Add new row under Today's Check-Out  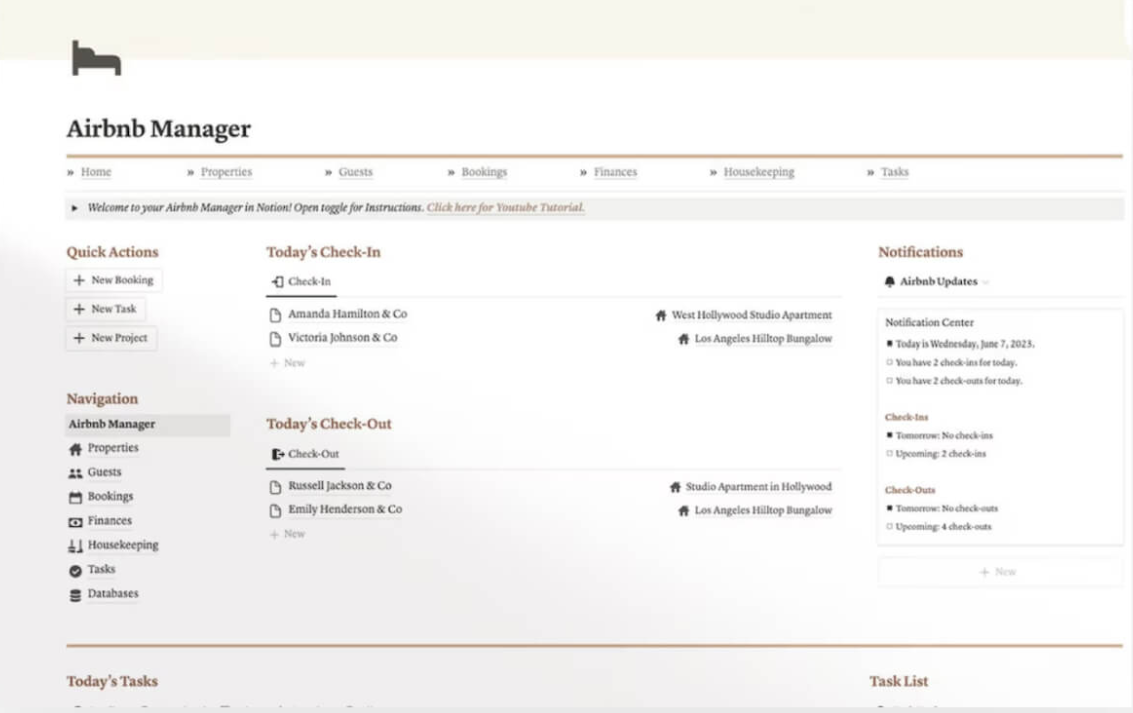click(x=288, y=535)
